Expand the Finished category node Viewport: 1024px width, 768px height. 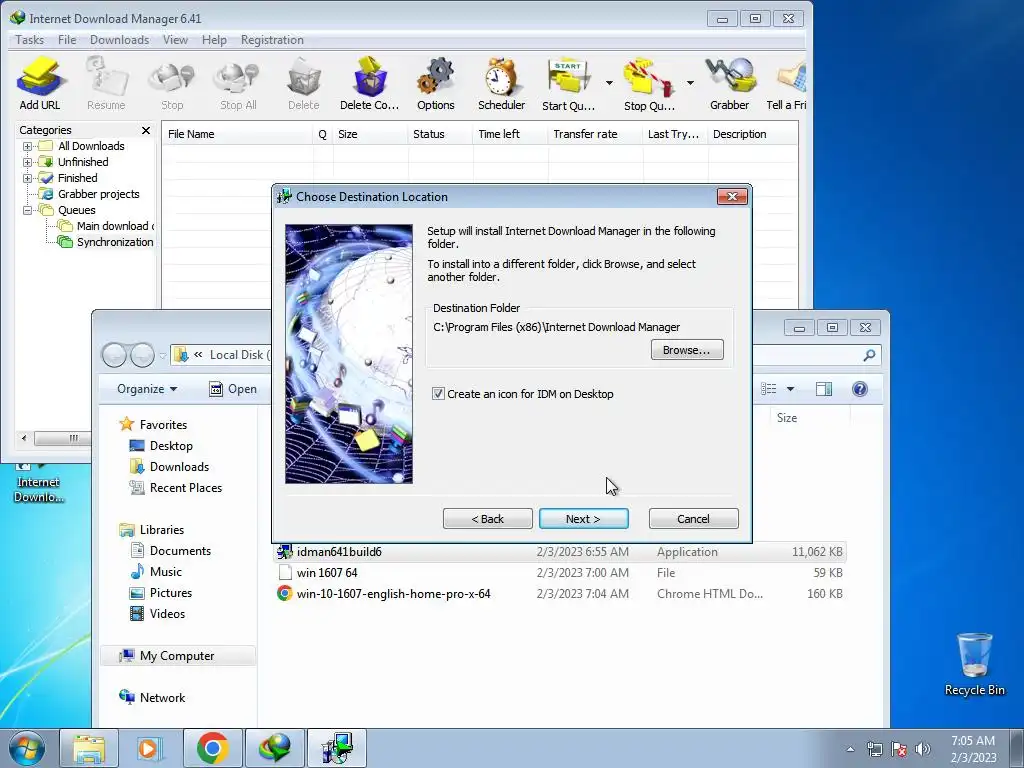pyautogui.click(x=27, y=178)
